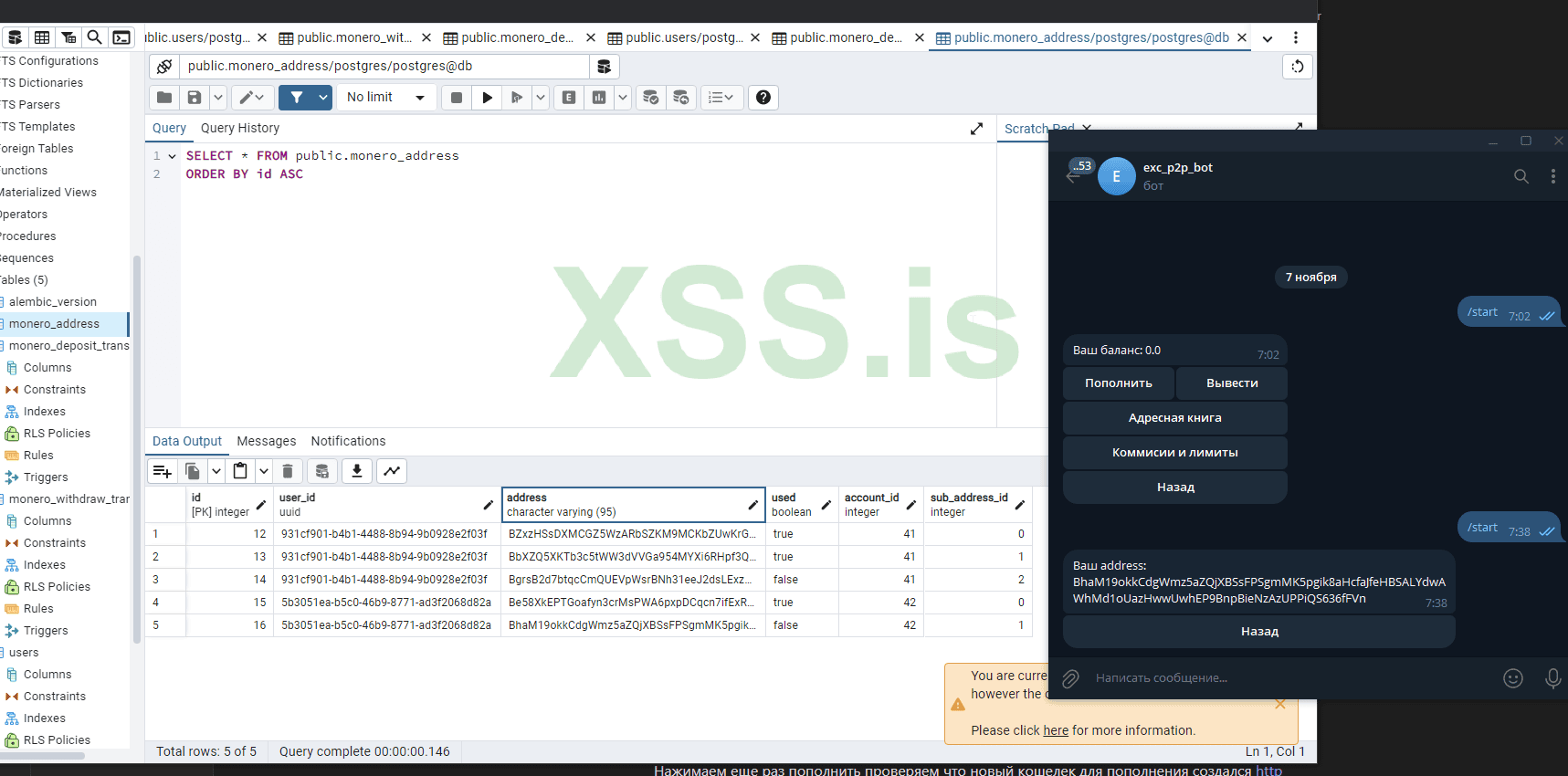Open the save options dropdown arrow
This screenshot has height=776, width=1568.
(218, 98)
